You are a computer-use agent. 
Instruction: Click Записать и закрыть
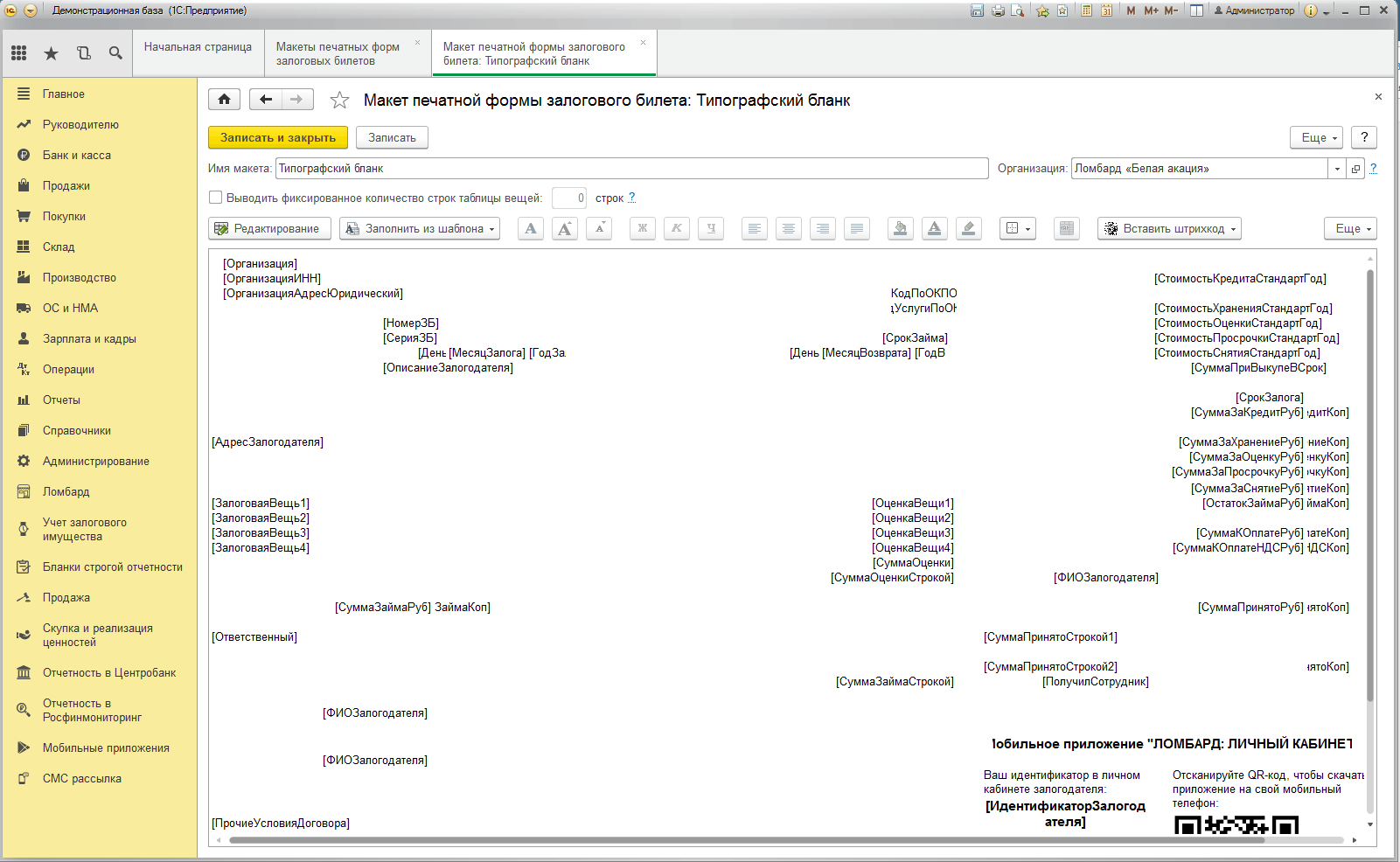click(278, 137)
